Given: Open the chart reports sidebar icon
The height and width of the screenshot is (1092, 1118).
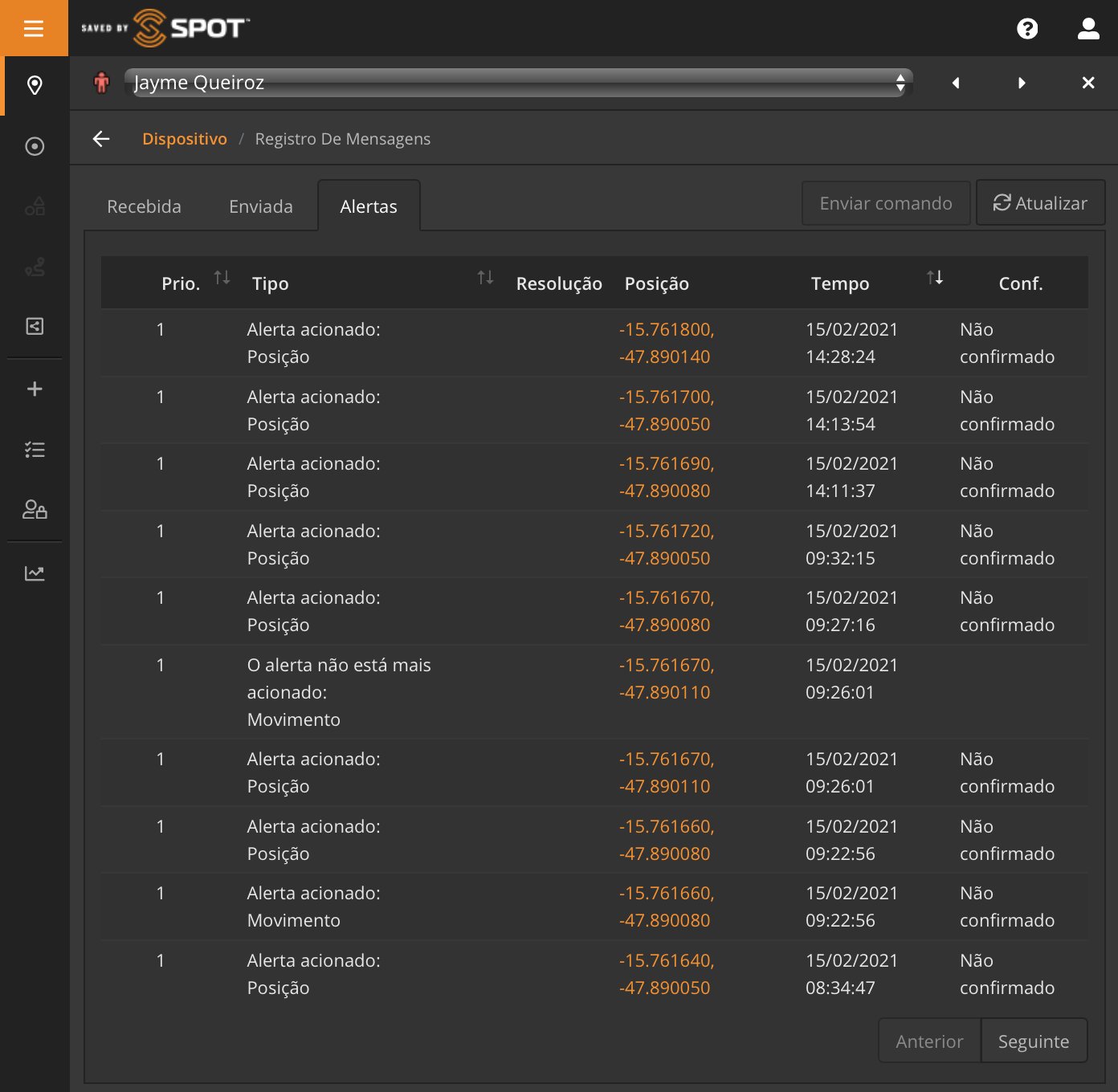Looking at the screenshot, I should 35,573.
